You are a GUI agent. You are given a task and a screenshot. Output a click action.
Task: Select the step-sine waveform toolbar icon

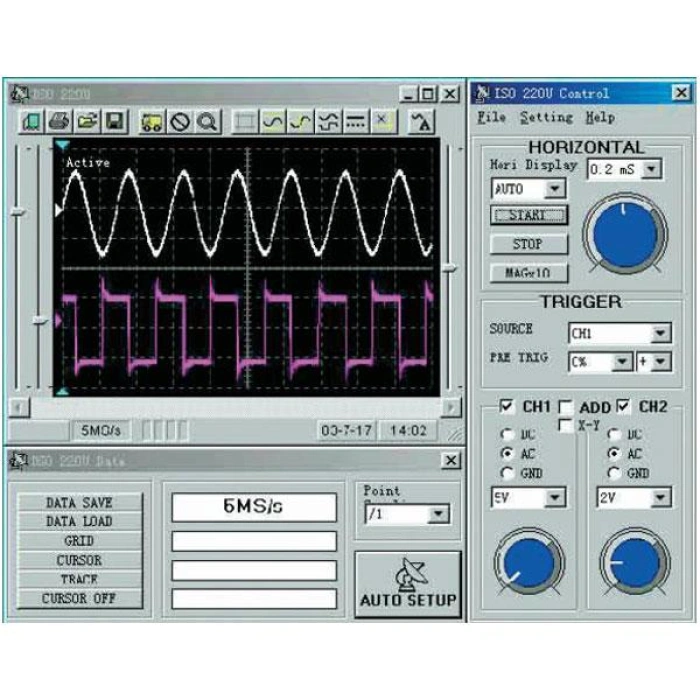pyautogui.click(x=300, y=122)
